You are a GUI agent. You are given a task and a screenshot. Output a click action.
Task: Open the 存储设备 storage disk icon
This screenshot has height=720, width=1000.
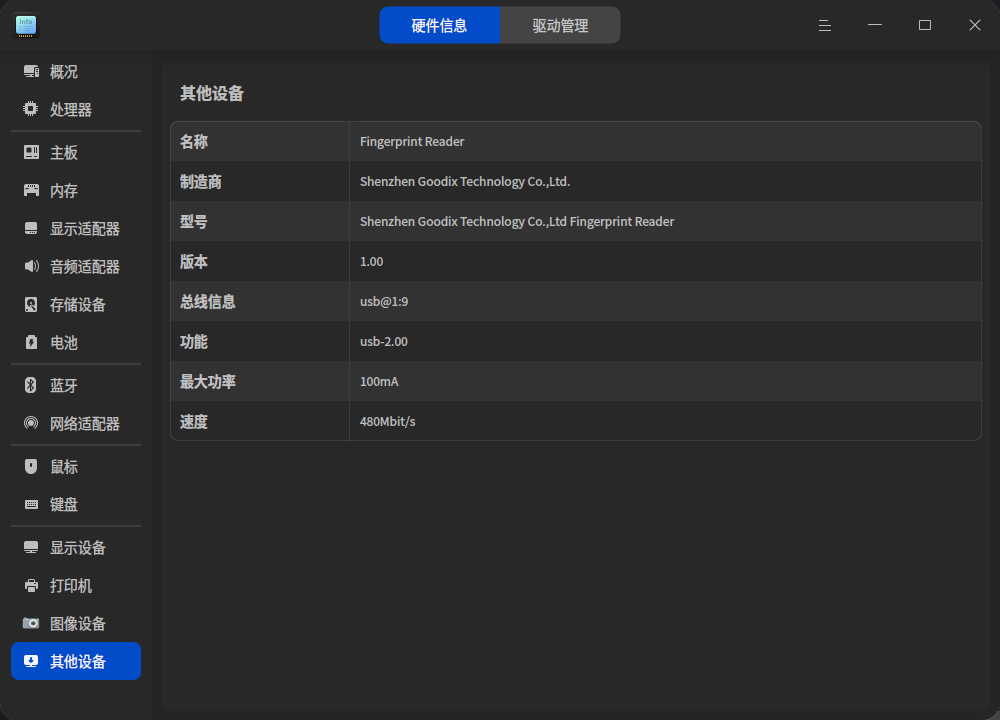[31, 304]
